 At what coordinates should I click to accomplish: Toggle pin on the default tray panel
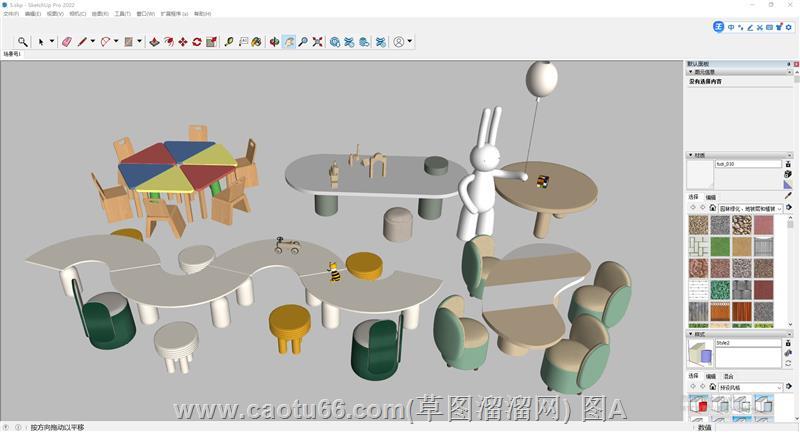789,64
